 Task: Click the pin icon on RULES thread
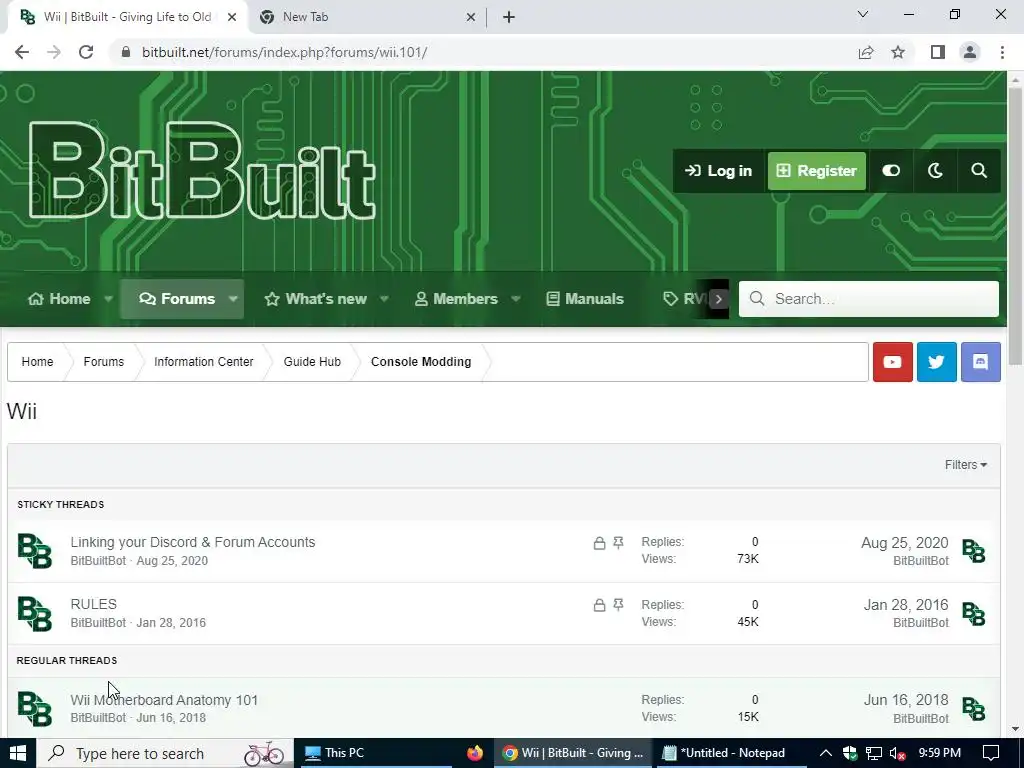618,605
